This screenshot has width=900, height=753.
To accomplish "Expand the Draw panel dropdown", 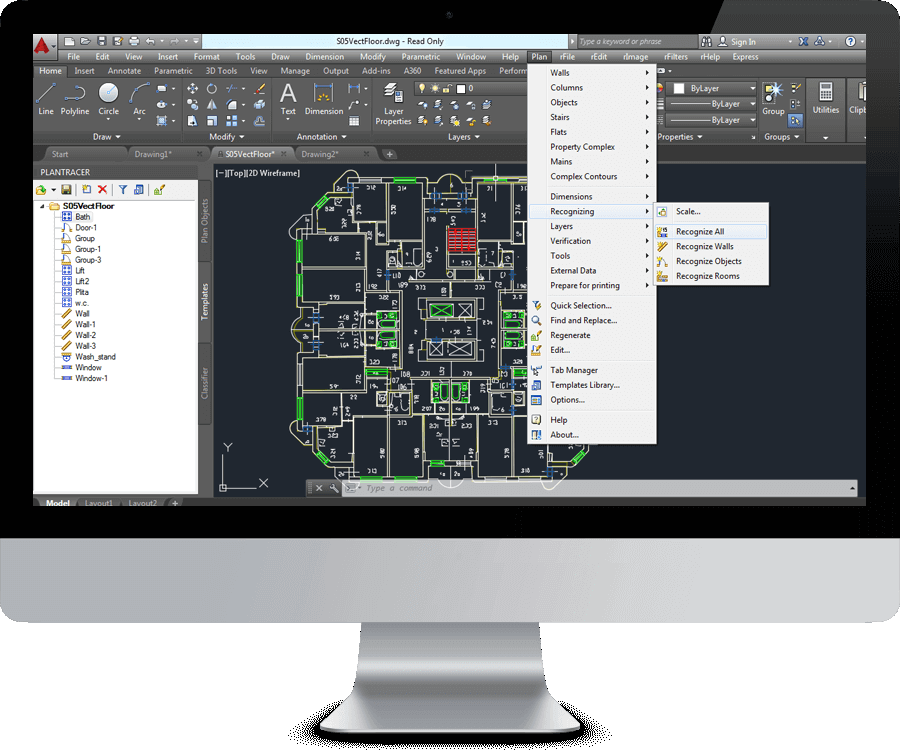I will coord(108,137).
